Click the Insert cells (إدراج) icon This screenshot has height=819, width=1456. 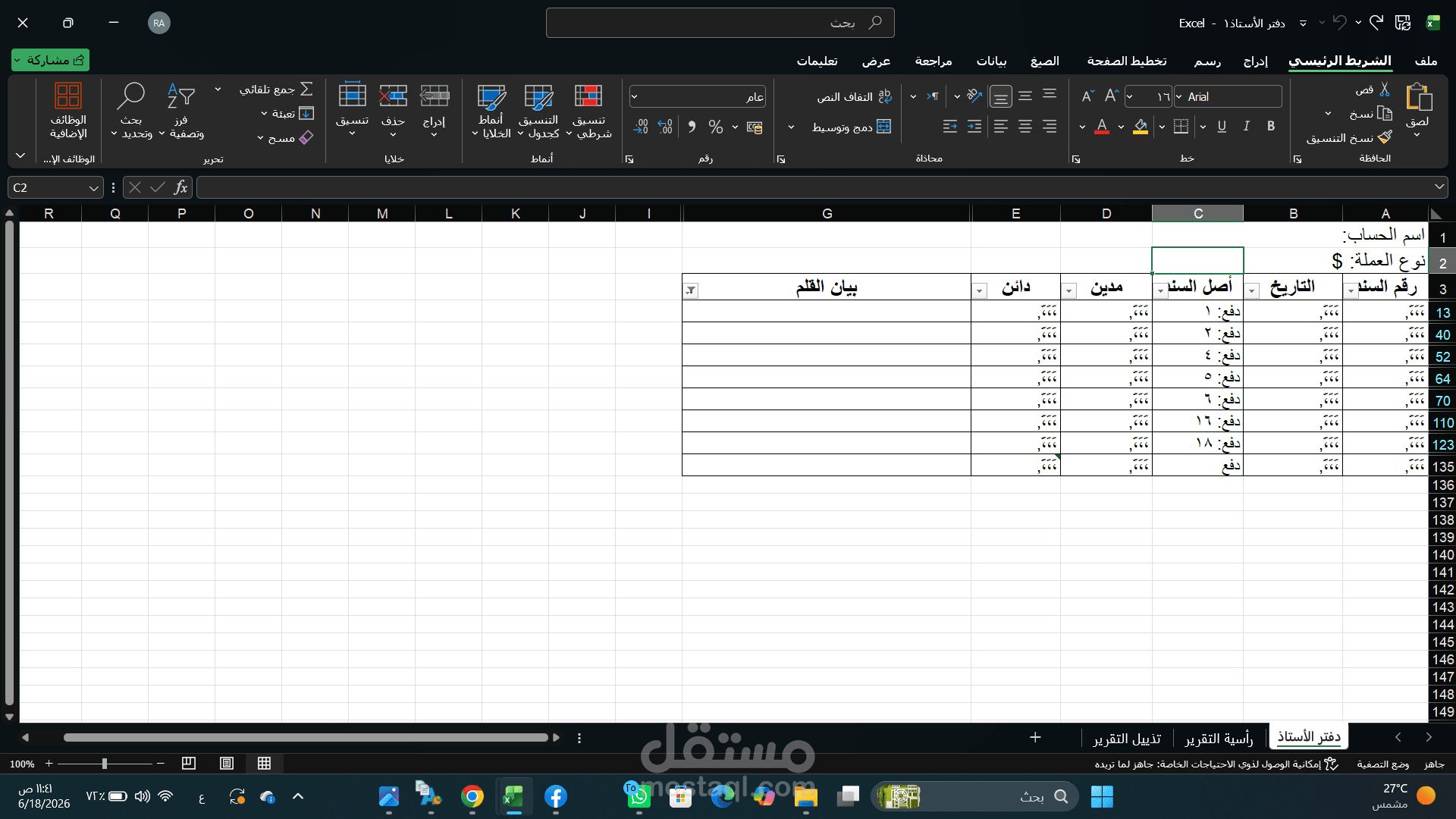pyautogui.click(x=435, y=96)
